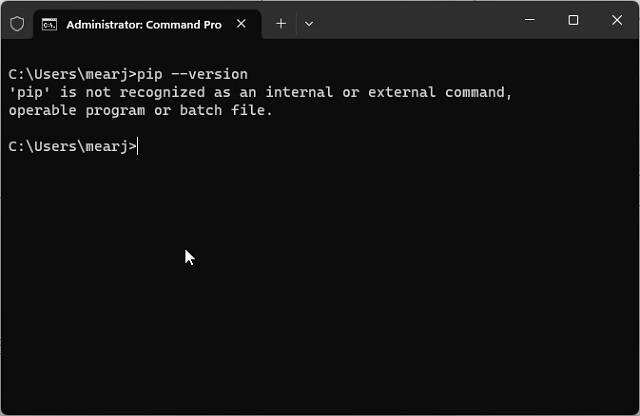Expand the new tab profile dropdown
The image size is (640, 416).
[x=309, y=23]
